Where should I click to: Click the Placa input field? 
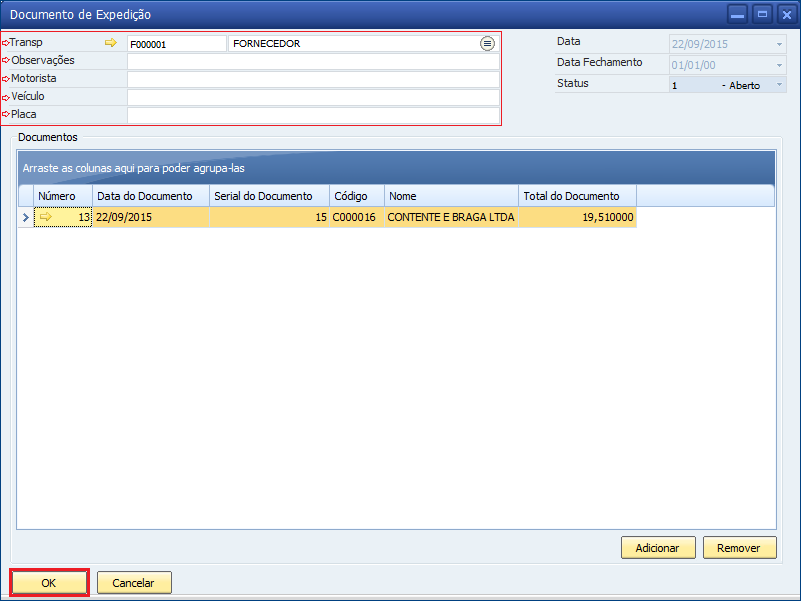click(x=313, y=115)
